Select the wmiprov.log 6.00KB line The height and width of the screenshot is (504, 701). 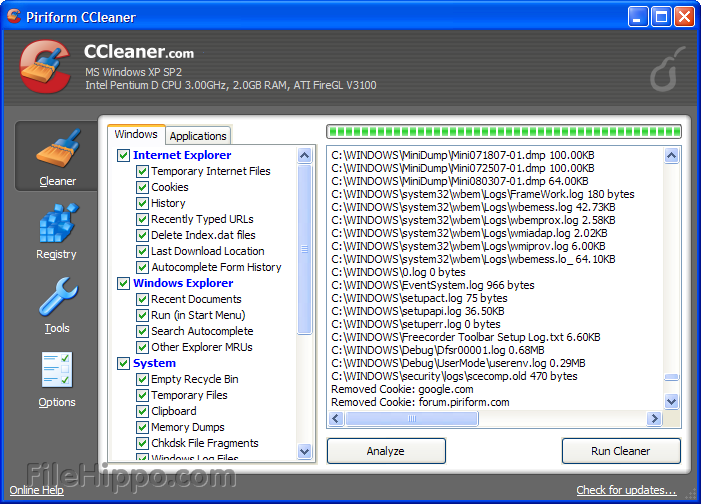468,246
